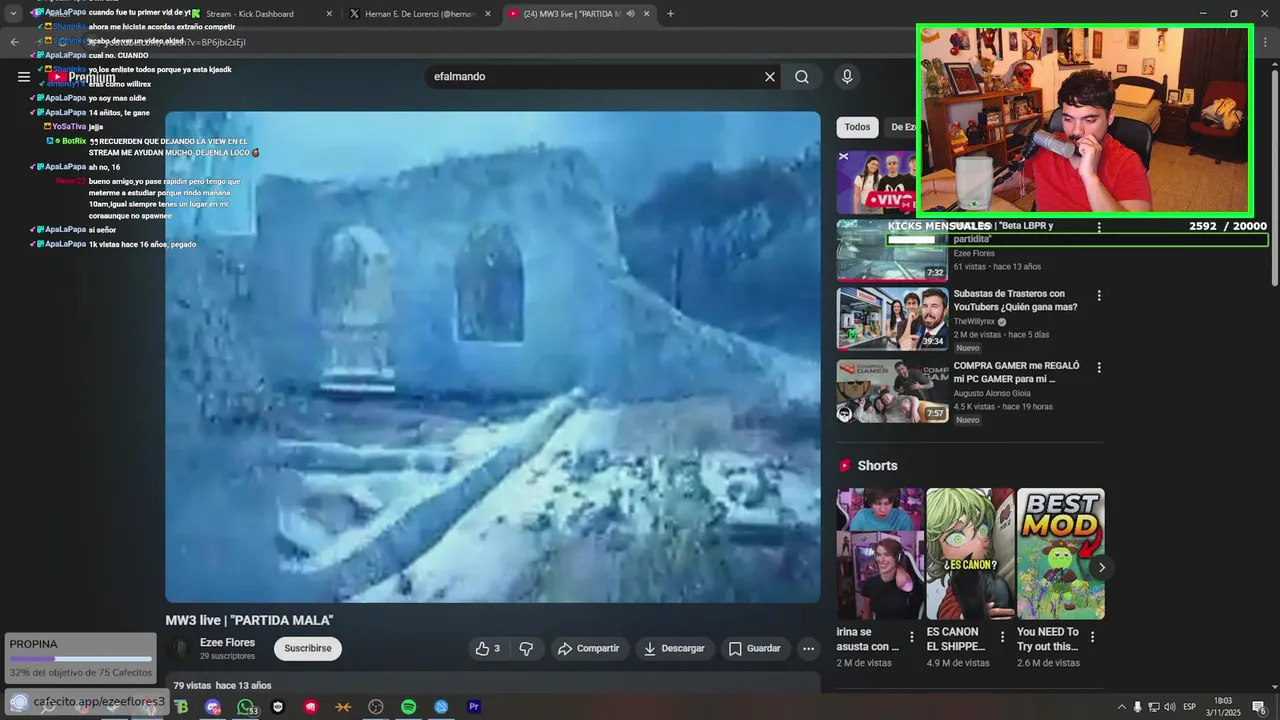Open the Ezee Flores channel name link
Viewport: 1280px width, 720px height.
point(227,643)
